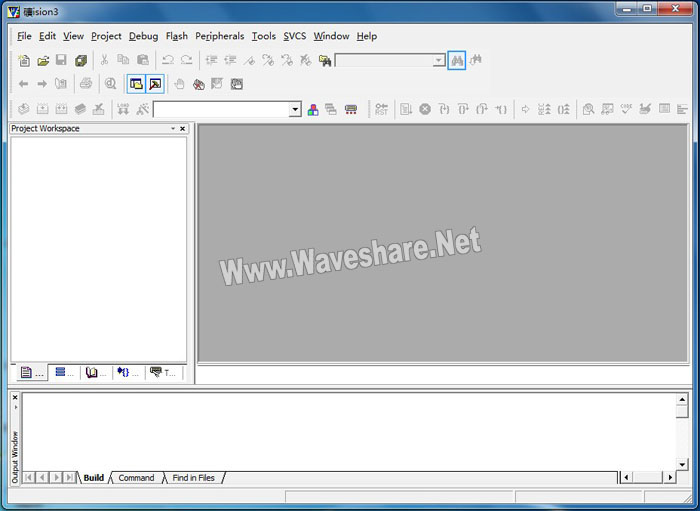The image size is (700, 511).
Task: Click the Build target icon
Action: [42, 109]
